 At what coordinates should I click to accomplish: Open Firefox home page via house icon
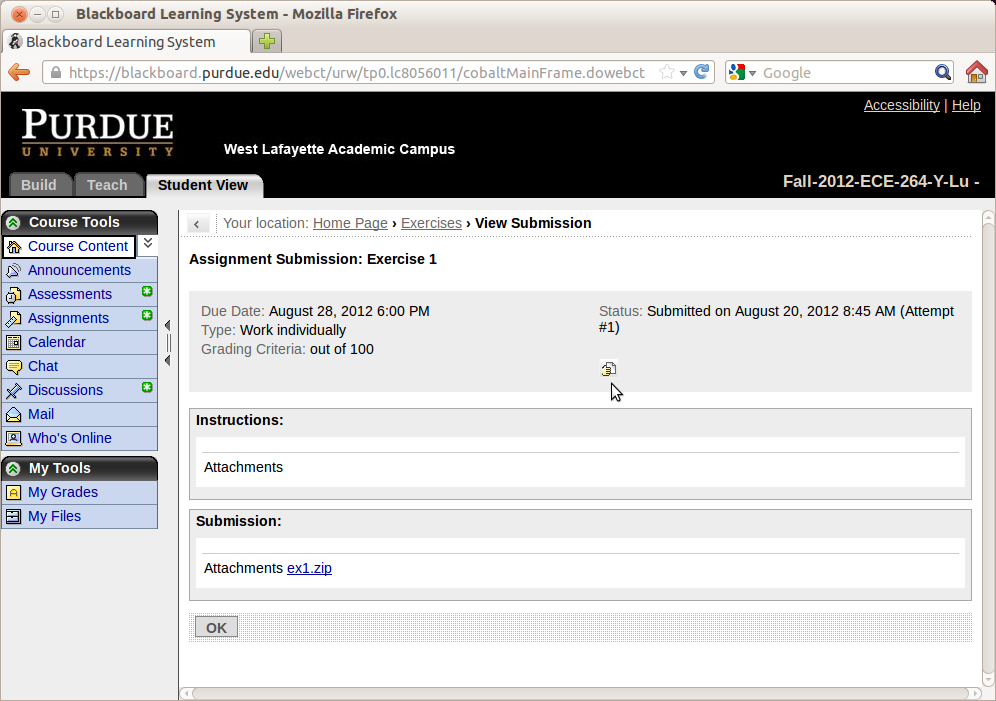pyautogui.click(x=976, y=72)
